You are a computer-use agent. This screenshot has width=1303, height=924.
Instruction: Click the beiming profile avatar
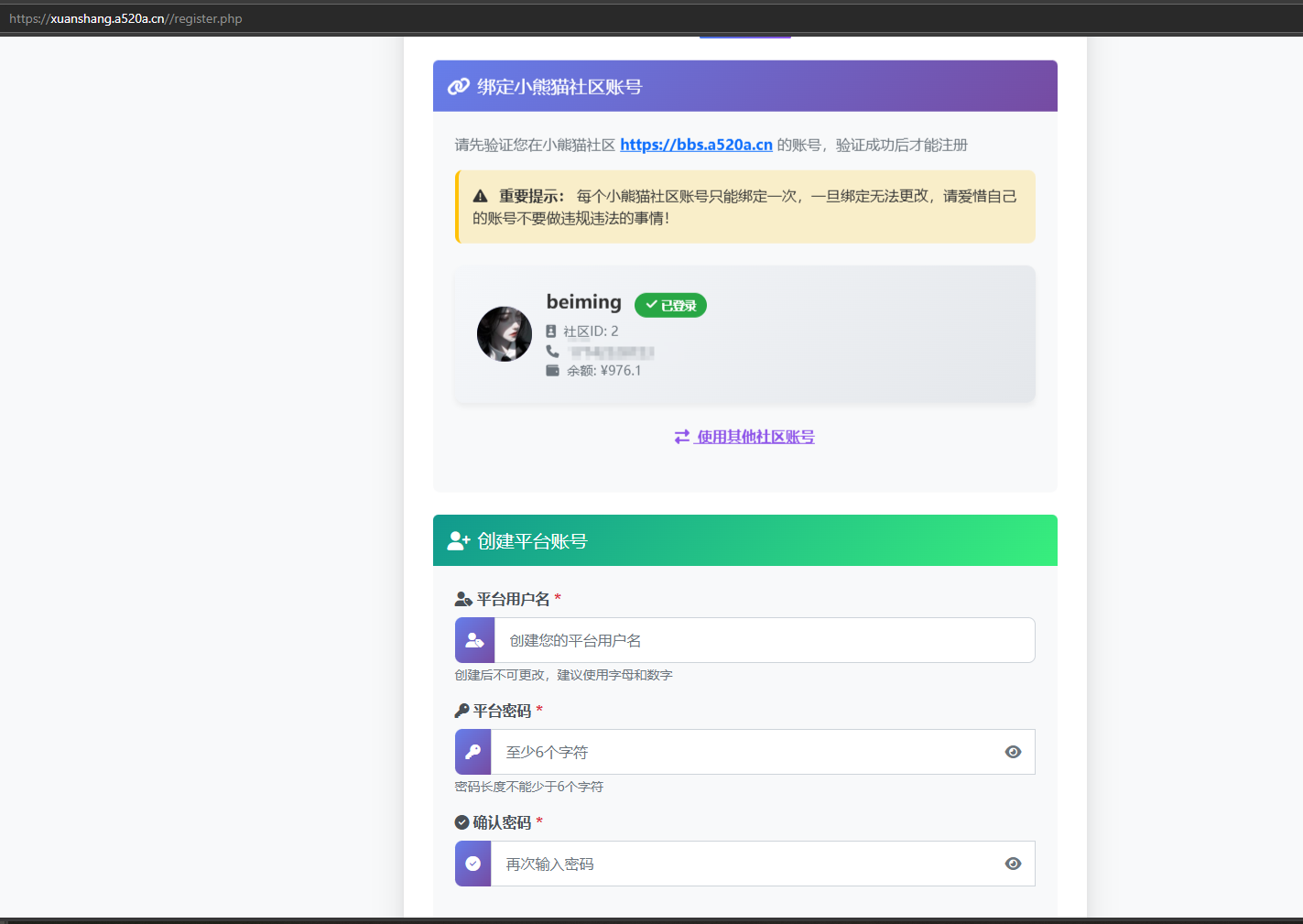tap(505, 334)
